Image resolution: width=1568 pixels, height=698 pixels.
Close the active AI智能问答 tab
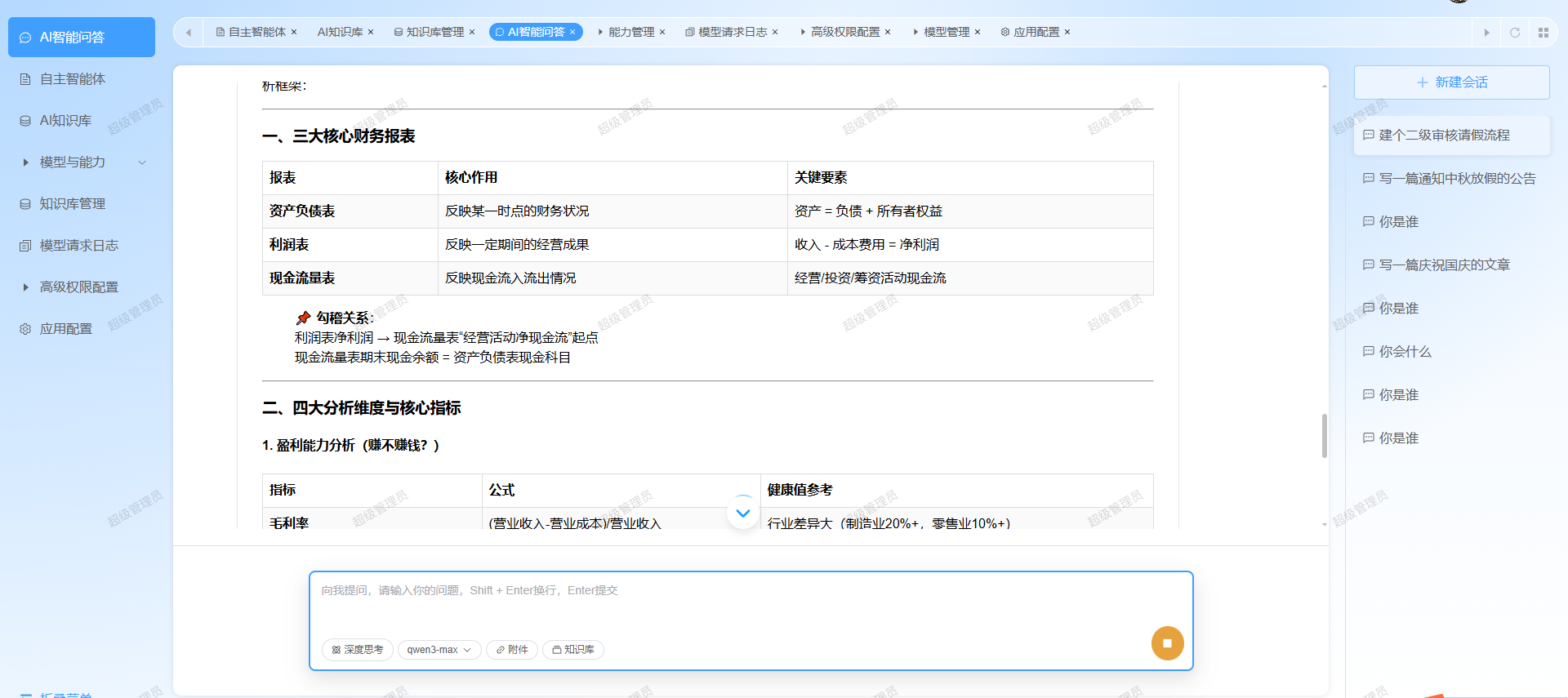572,33
